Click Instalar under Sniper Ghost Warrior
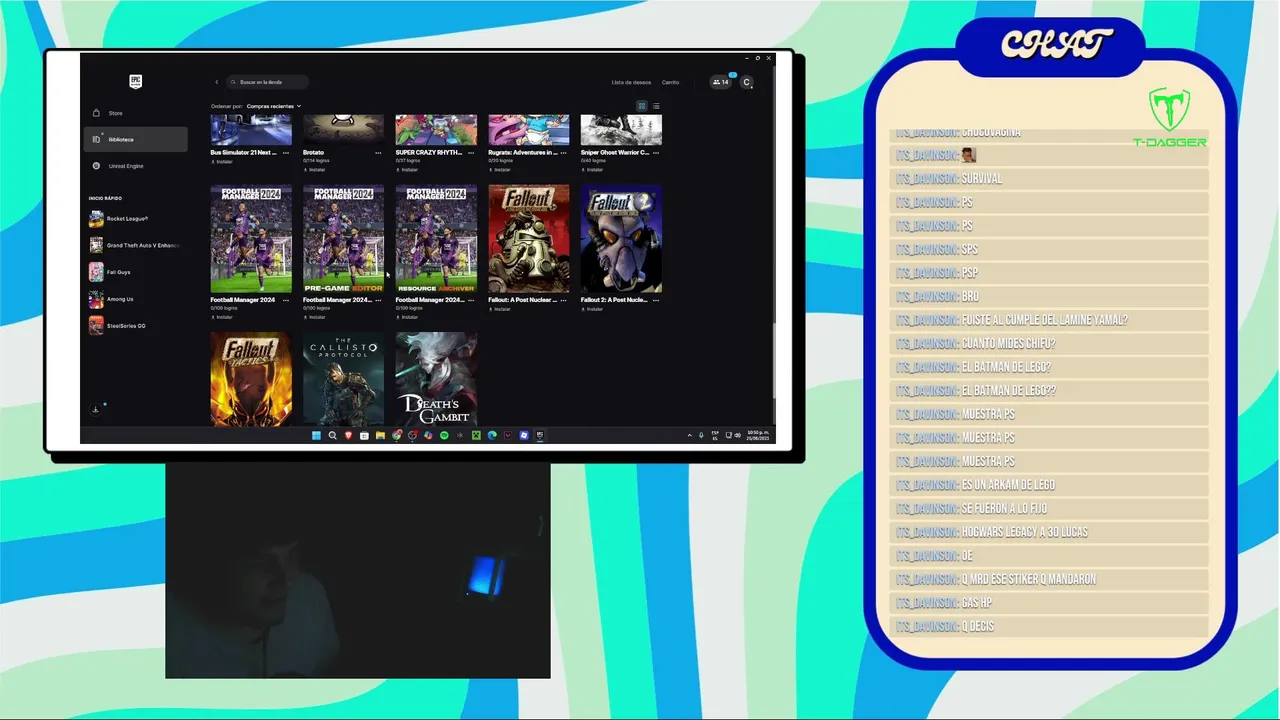This screenshot has height=720, width=1280. [592, 170]
